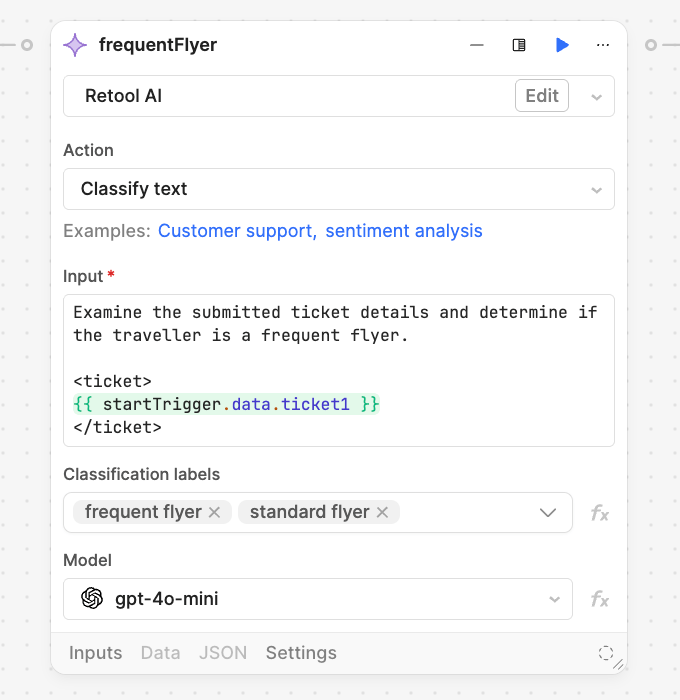Toggle fx dynamic mode for Model
680x700 pixels.
point(600,599)
